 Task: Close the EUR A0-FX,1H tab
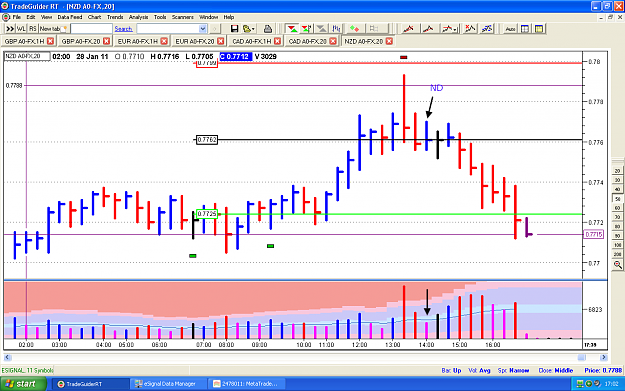(x=164, y=41)
